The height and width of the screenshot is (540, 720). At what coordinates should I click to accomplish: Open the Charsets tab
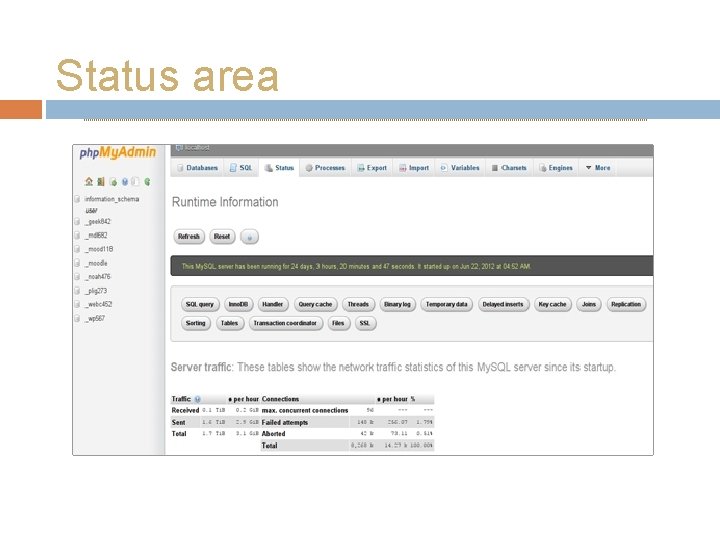click(509, 168)
